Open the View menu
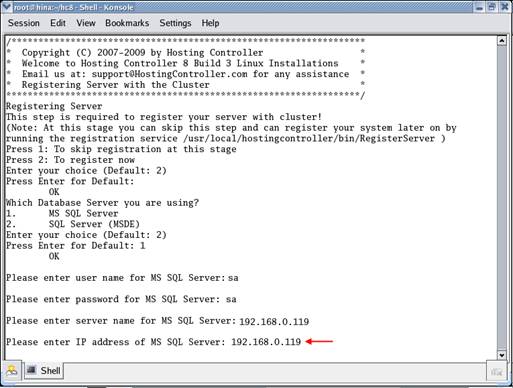Viewport: 513px width, 388px height. [86, 23]
